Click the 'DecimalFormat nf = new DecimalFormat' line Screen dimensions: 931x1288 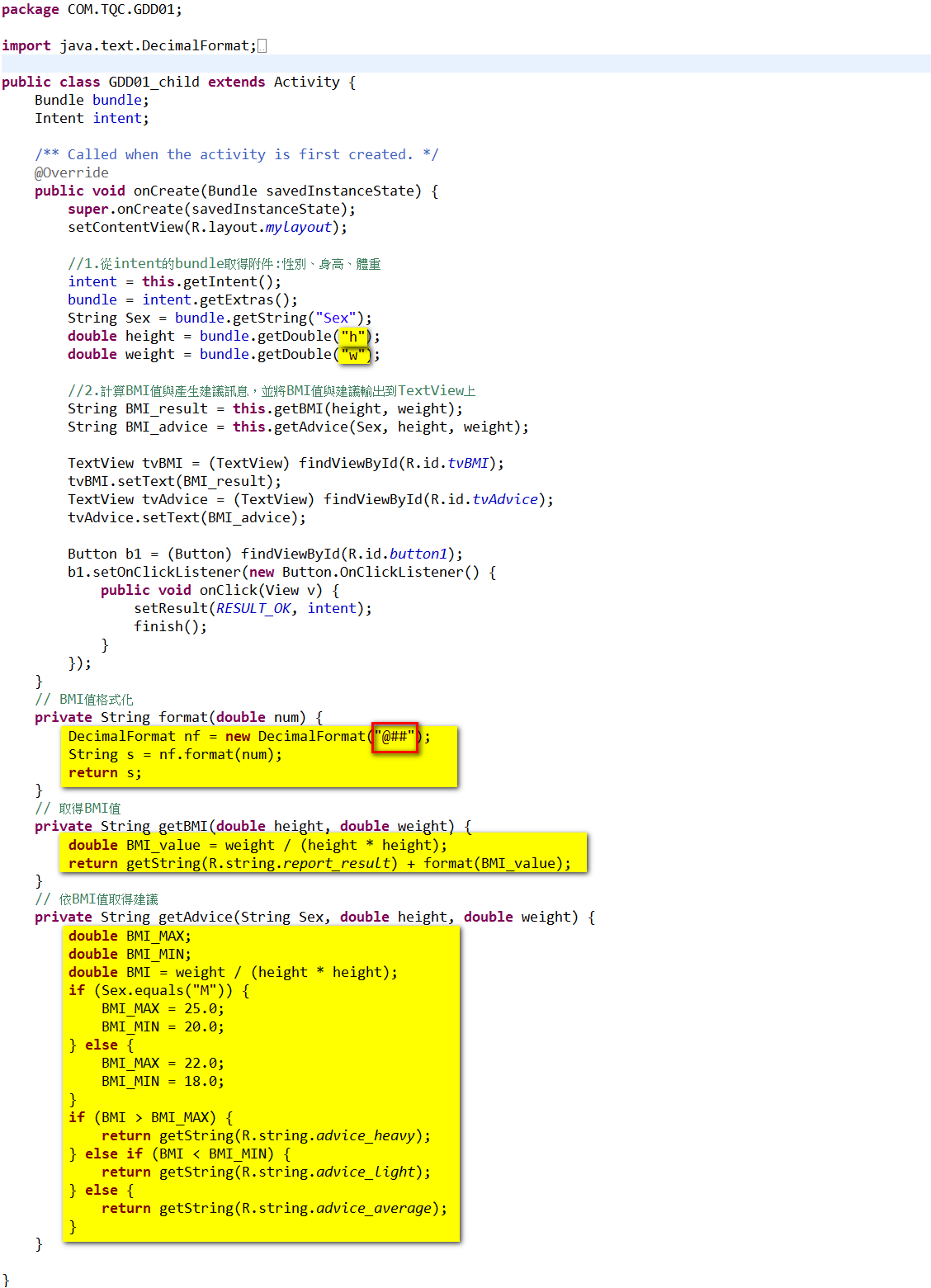(x=249, y=737)
